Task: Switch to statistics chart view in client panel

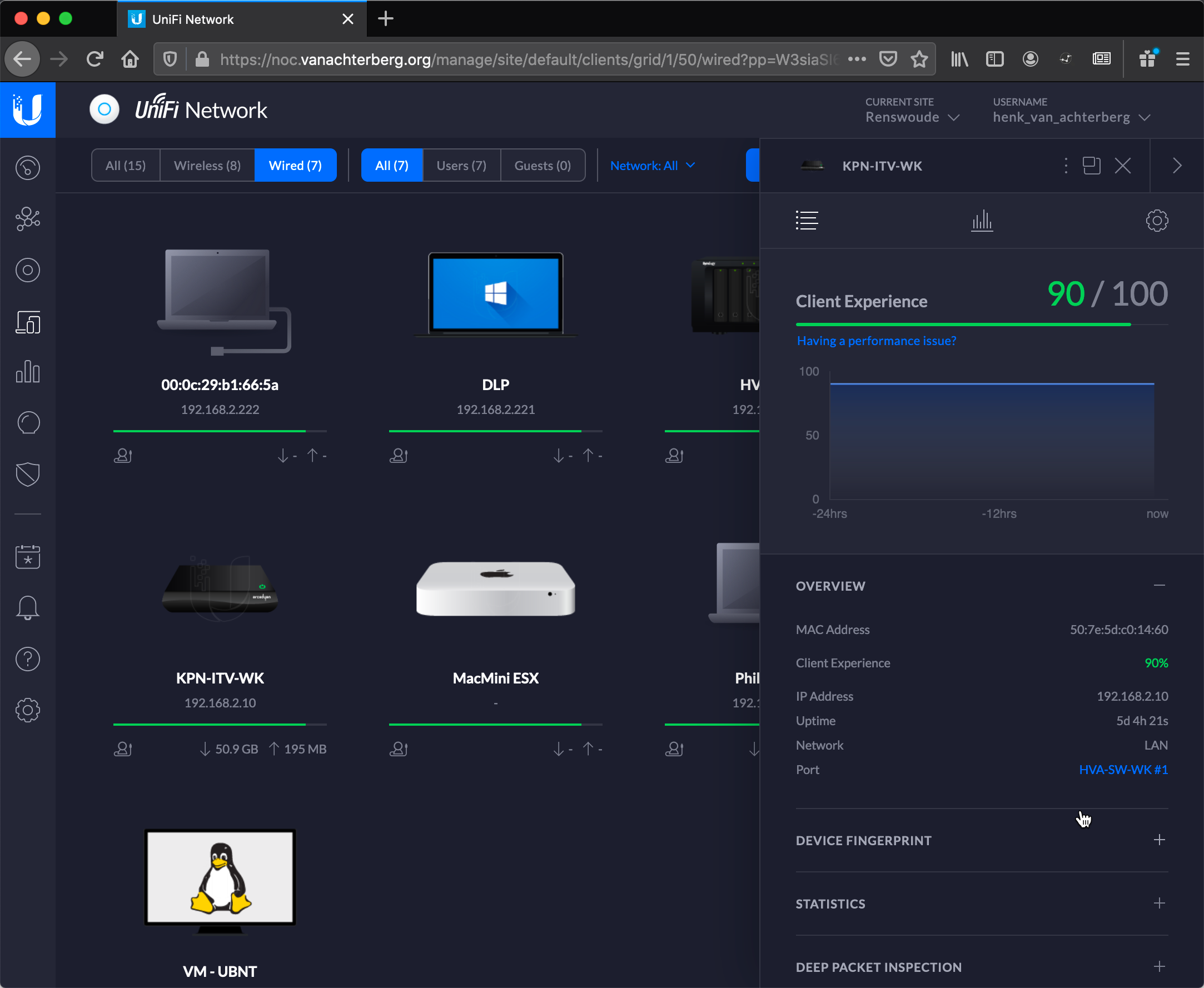Action: point(982,221)
